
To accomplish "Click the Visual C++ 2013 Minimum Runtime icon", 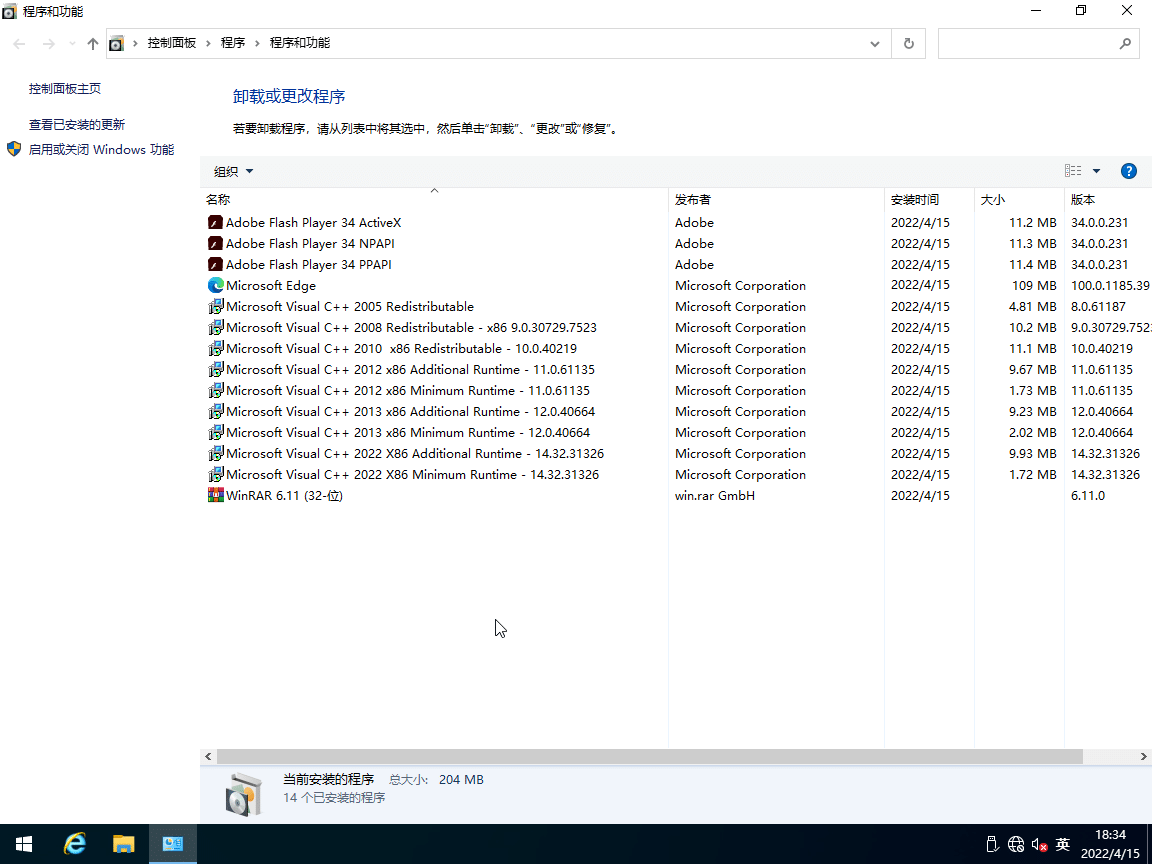I will (x=215, y=433).
